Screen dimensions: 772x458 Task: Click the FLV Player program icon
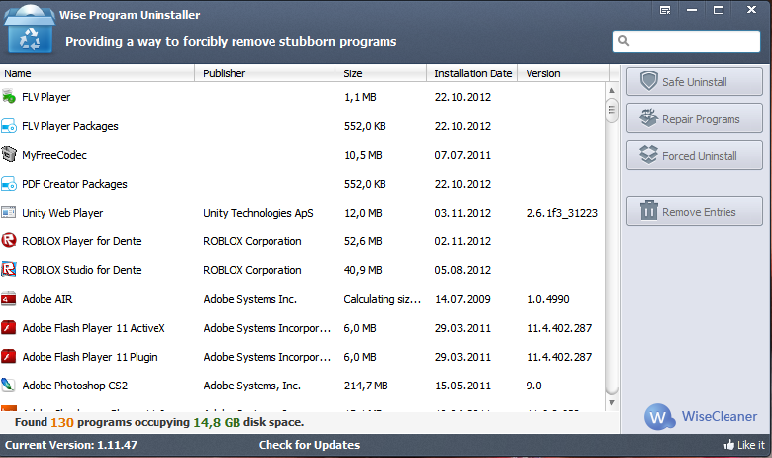coord(10,98)
